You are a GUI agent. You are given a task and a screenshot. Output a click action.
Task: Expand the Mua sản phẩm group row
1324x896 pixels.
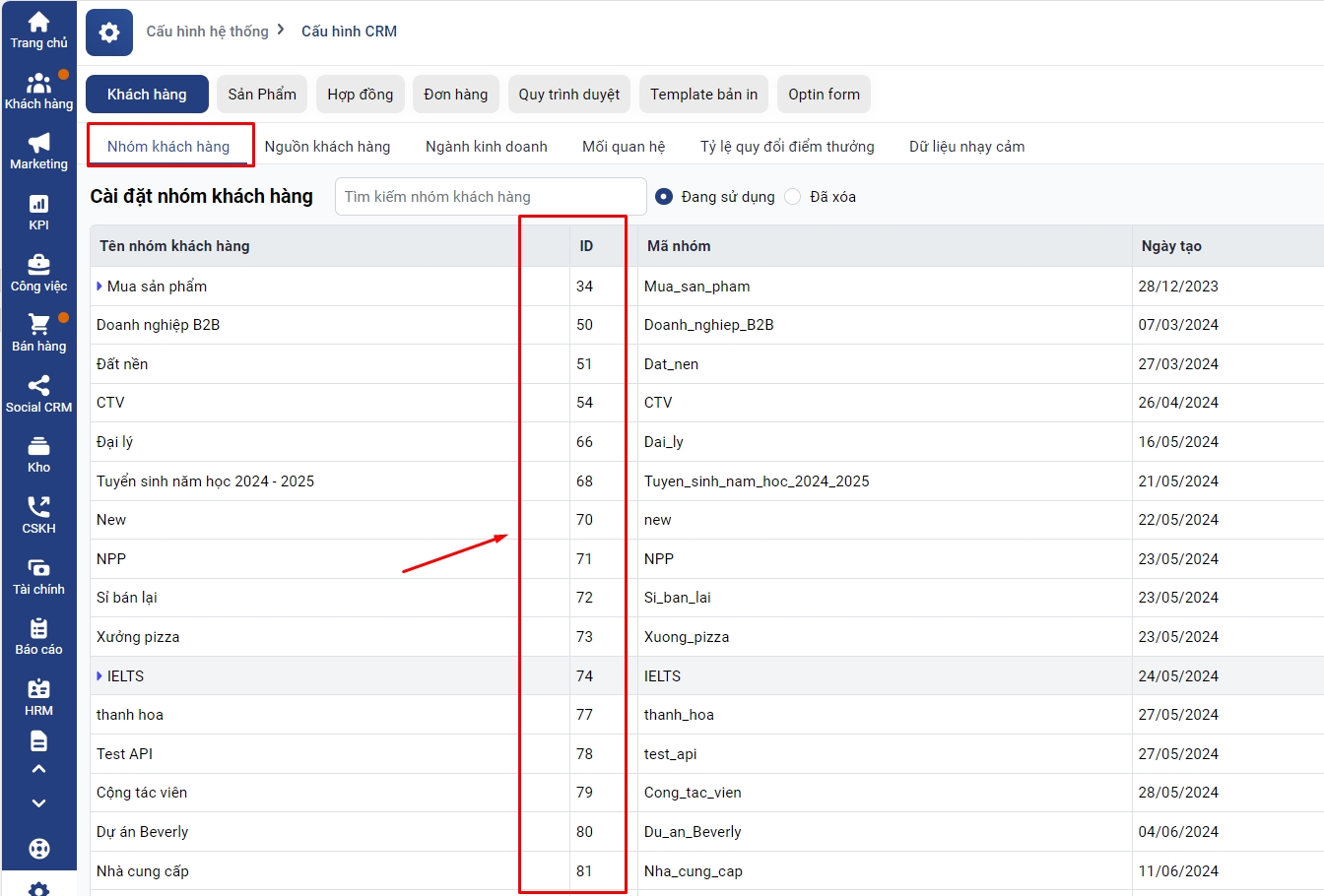[x=99, y=287]
